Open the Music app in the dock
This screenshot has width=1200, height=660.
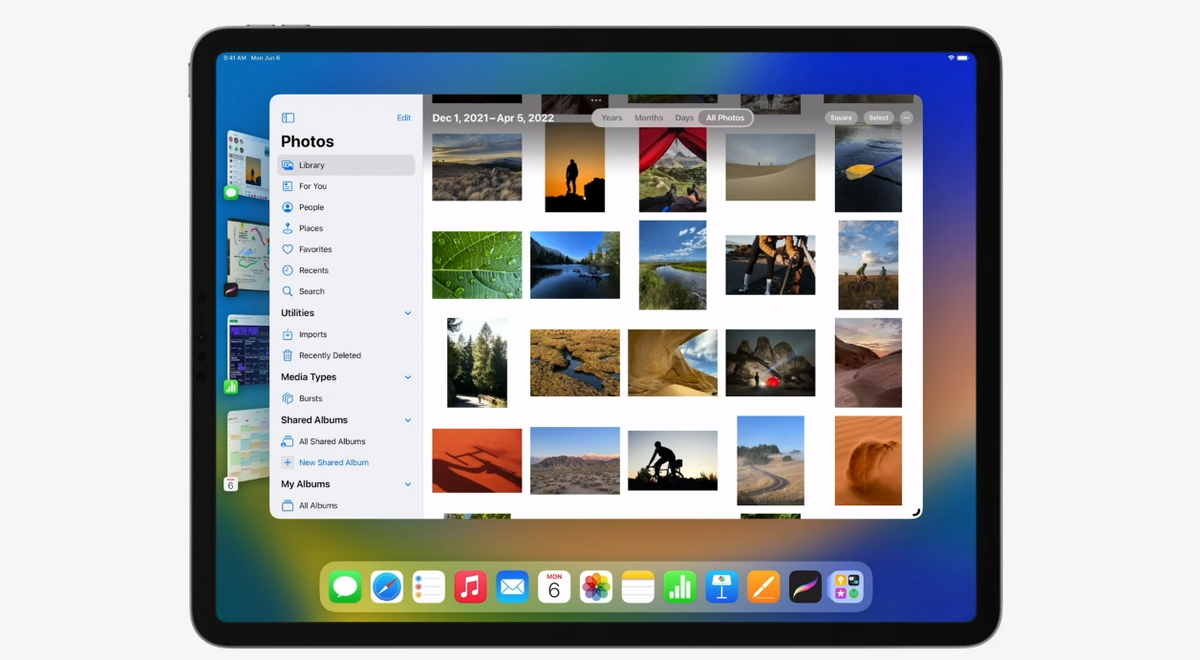pyautogui.click(x=471, y=586)
